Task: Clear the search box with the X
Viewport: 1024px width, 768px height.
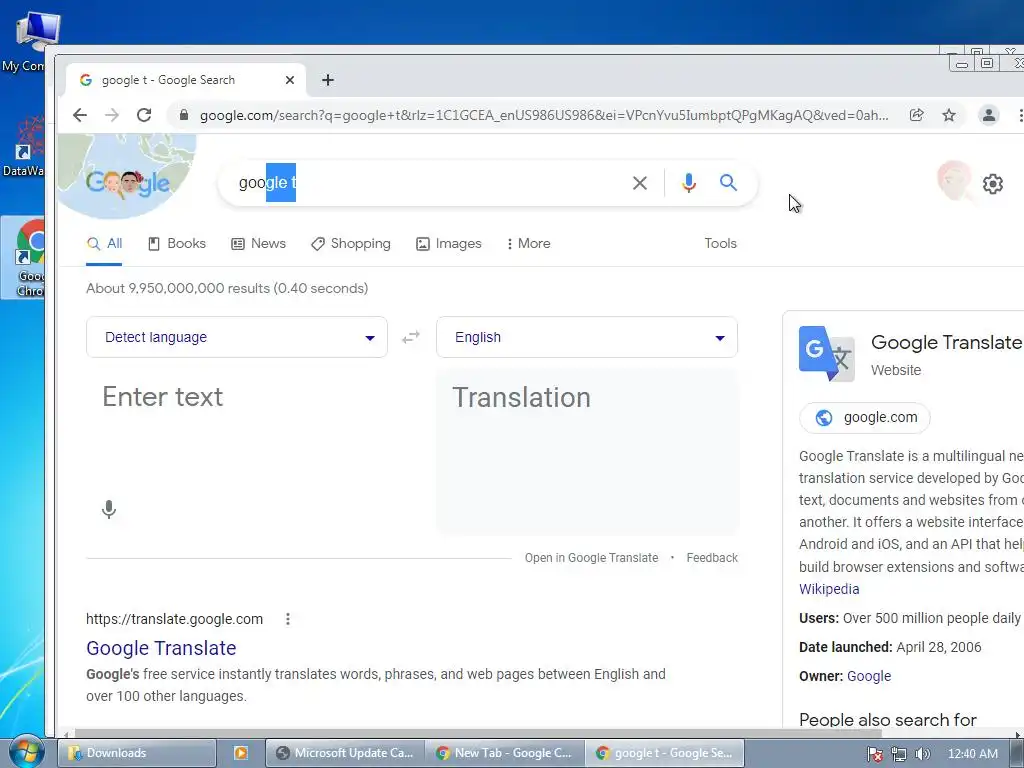Action: (x=640, y=183)
